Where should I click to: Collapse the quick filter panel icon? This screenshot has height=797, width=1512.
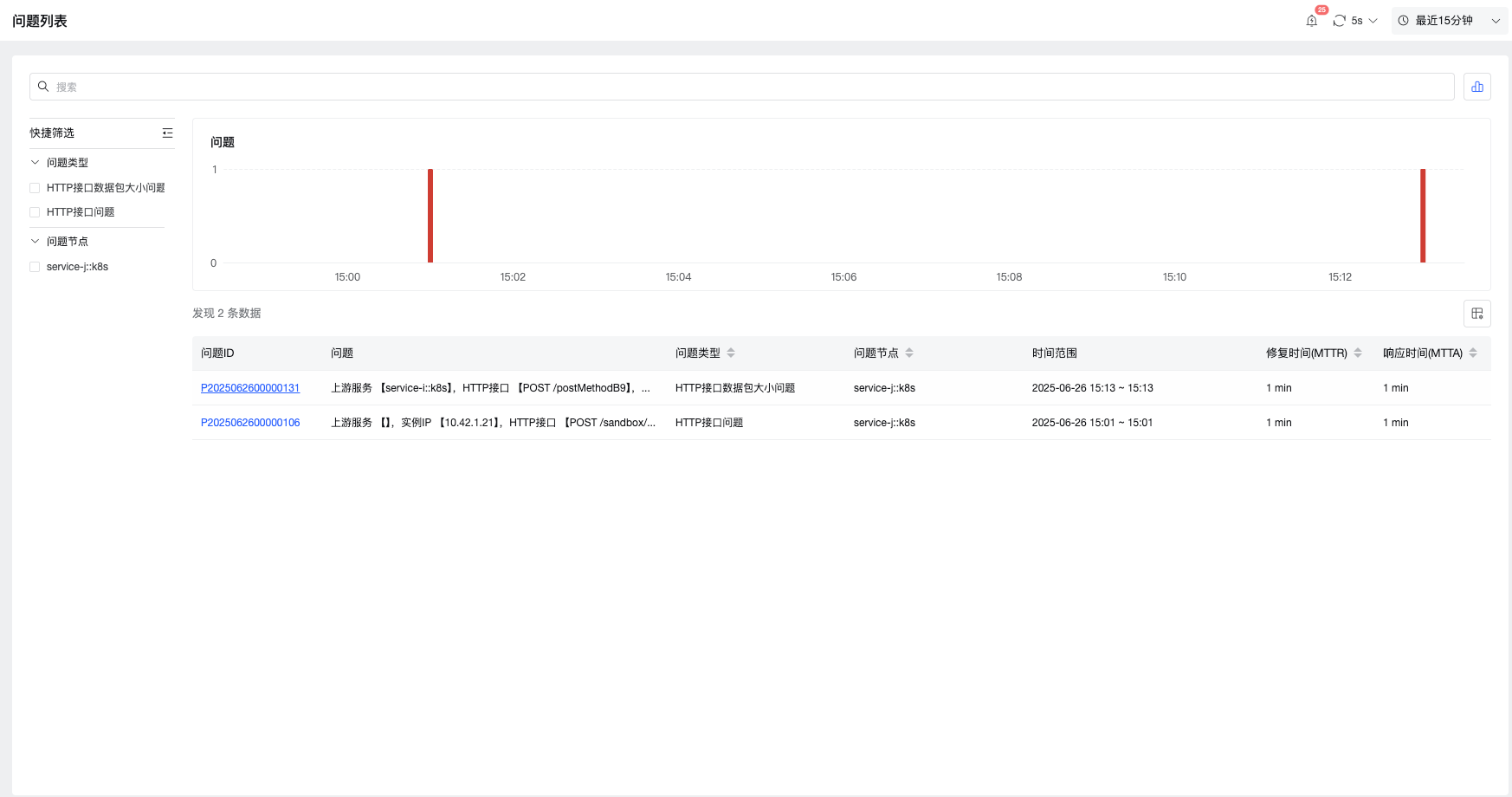167,133
